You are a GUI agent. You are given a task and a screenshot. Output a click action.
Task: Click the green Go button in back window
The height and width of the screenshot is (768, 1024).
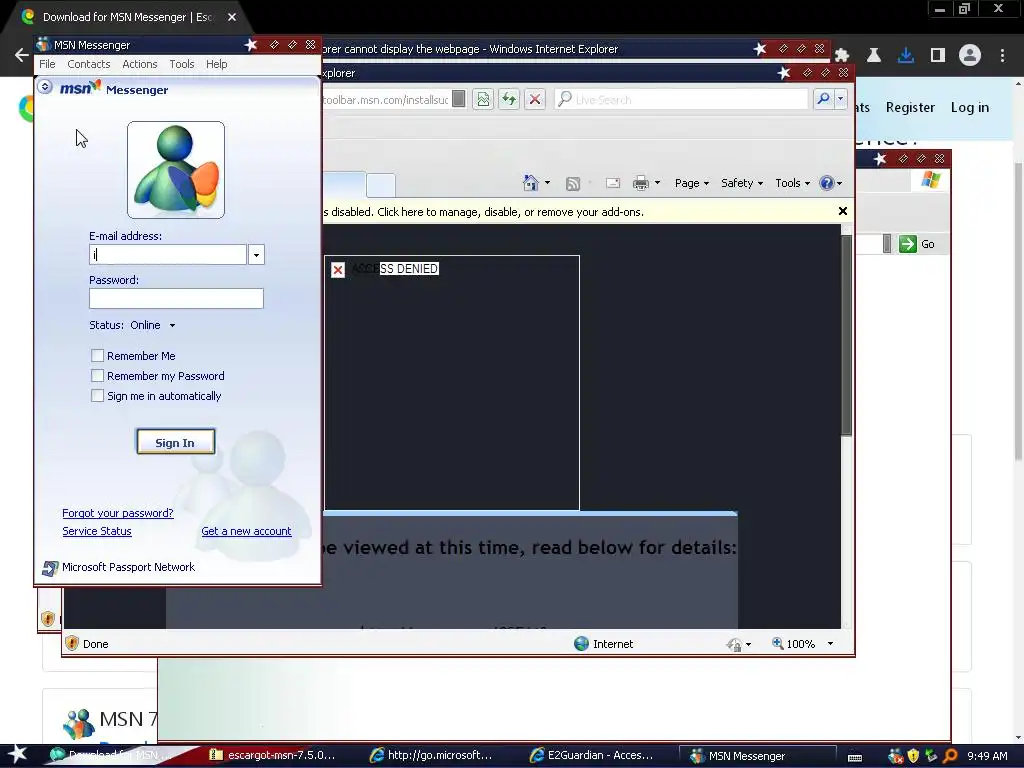pyautogui.click(x=917, y=244)
